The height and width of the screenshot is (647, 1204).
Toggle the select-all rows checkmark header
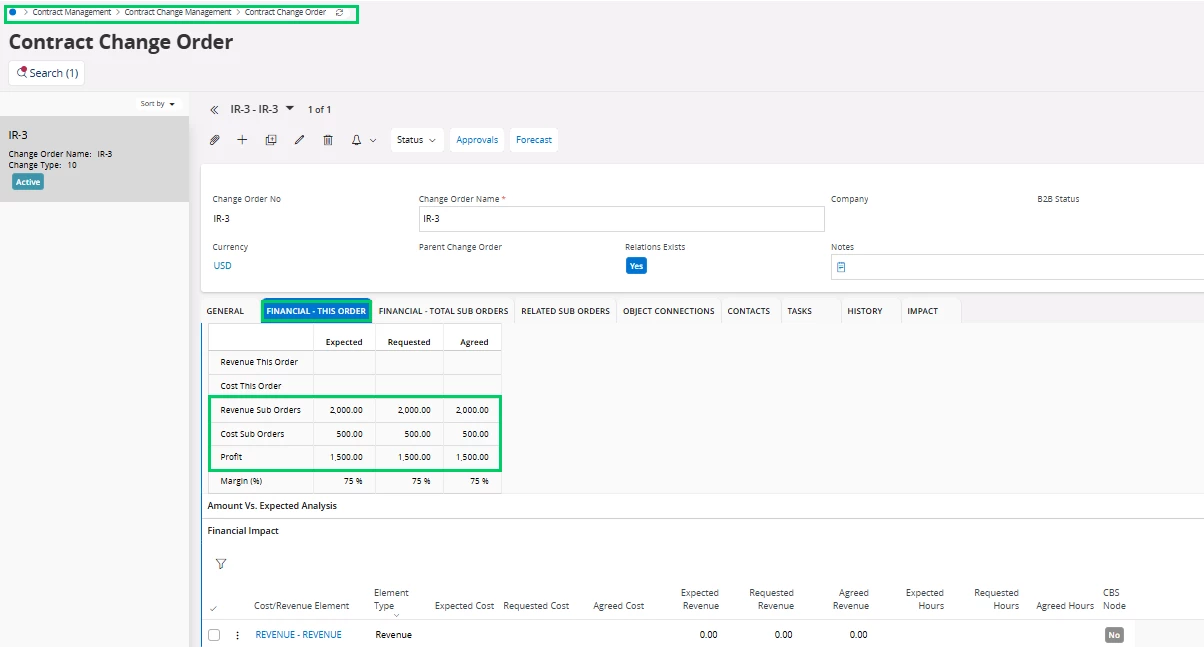pyautogui.click(x=213, y=608)
